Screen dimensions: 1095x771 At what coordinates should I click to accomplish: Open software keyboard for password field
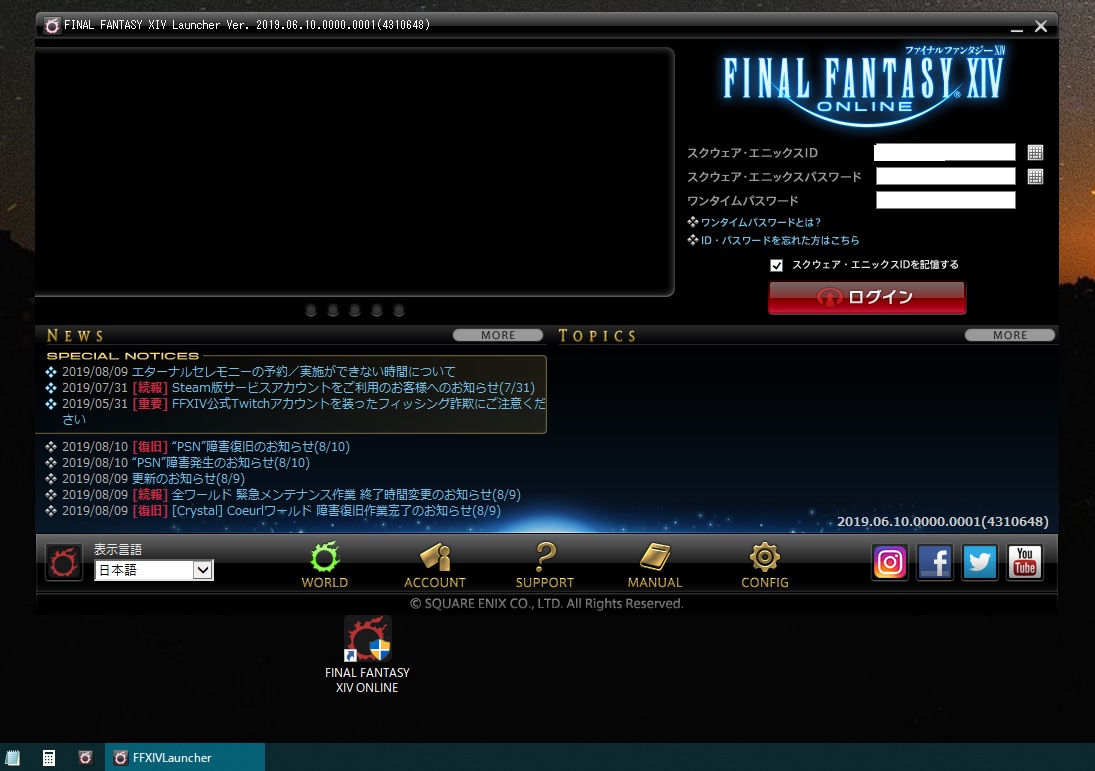[x=1036, y=177]
